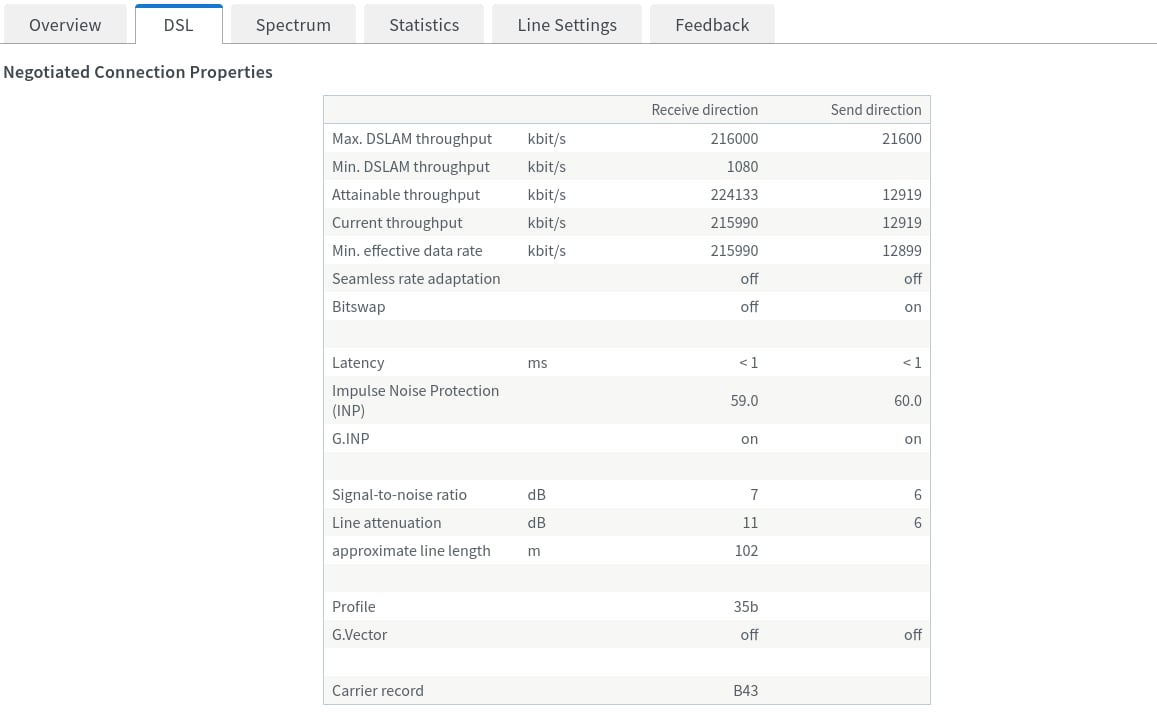Click Bitswap send direction 'on' value
The image size is (1157, 712).
[912, 307]
